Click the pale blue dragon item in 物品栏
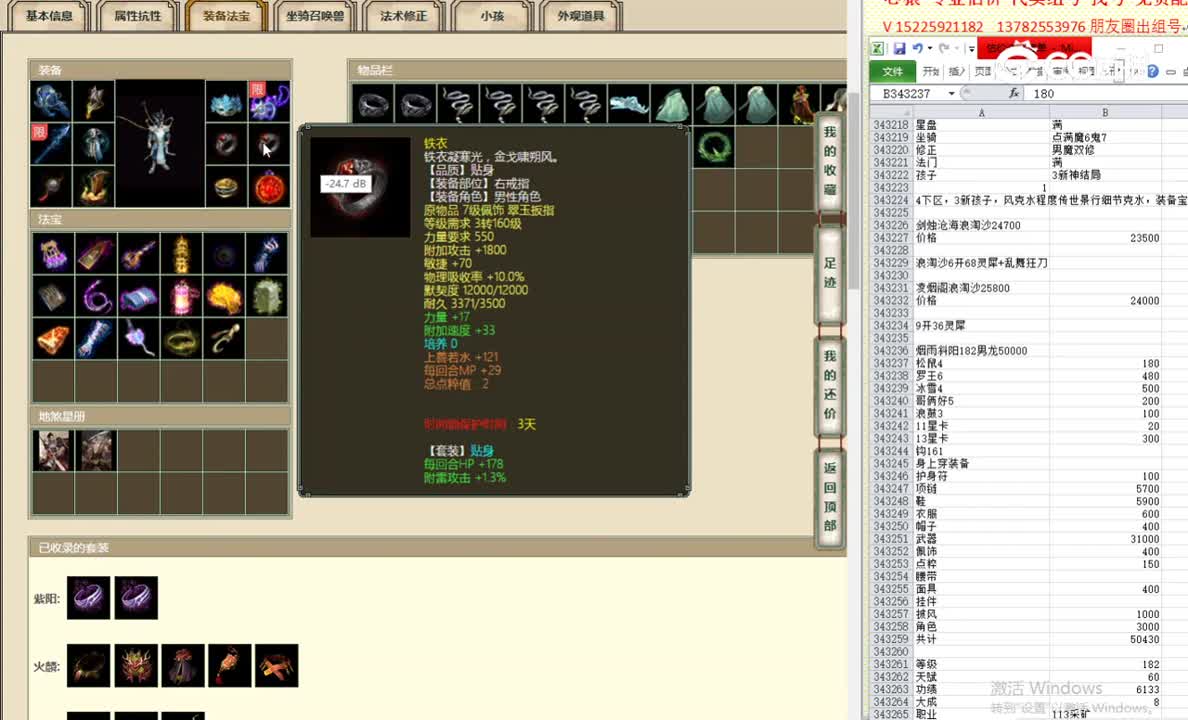The width and height of the screenshot is (1188, 720). click(629, 104)
